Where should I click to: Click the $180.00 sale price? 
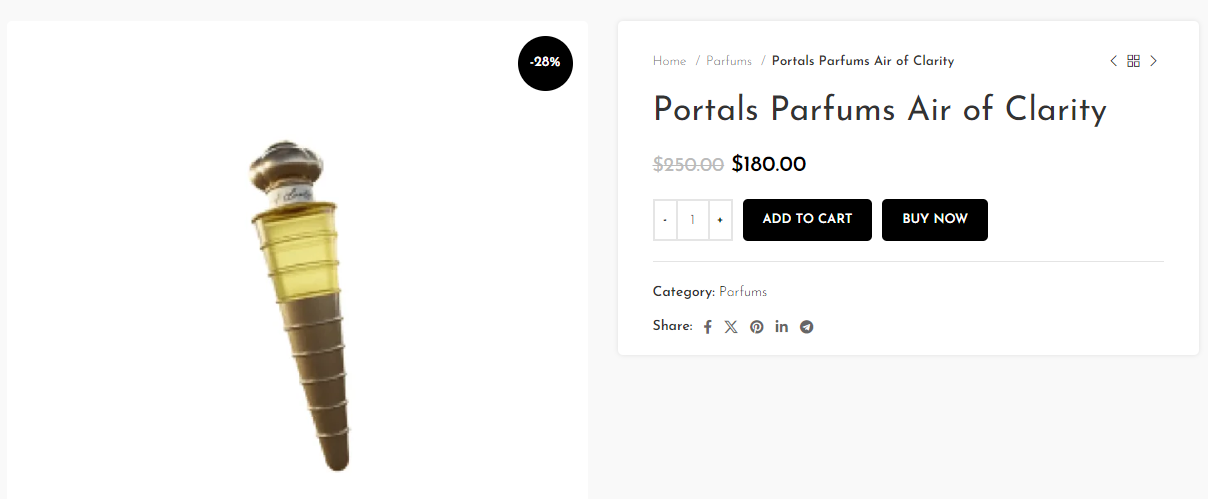[769, 164]
